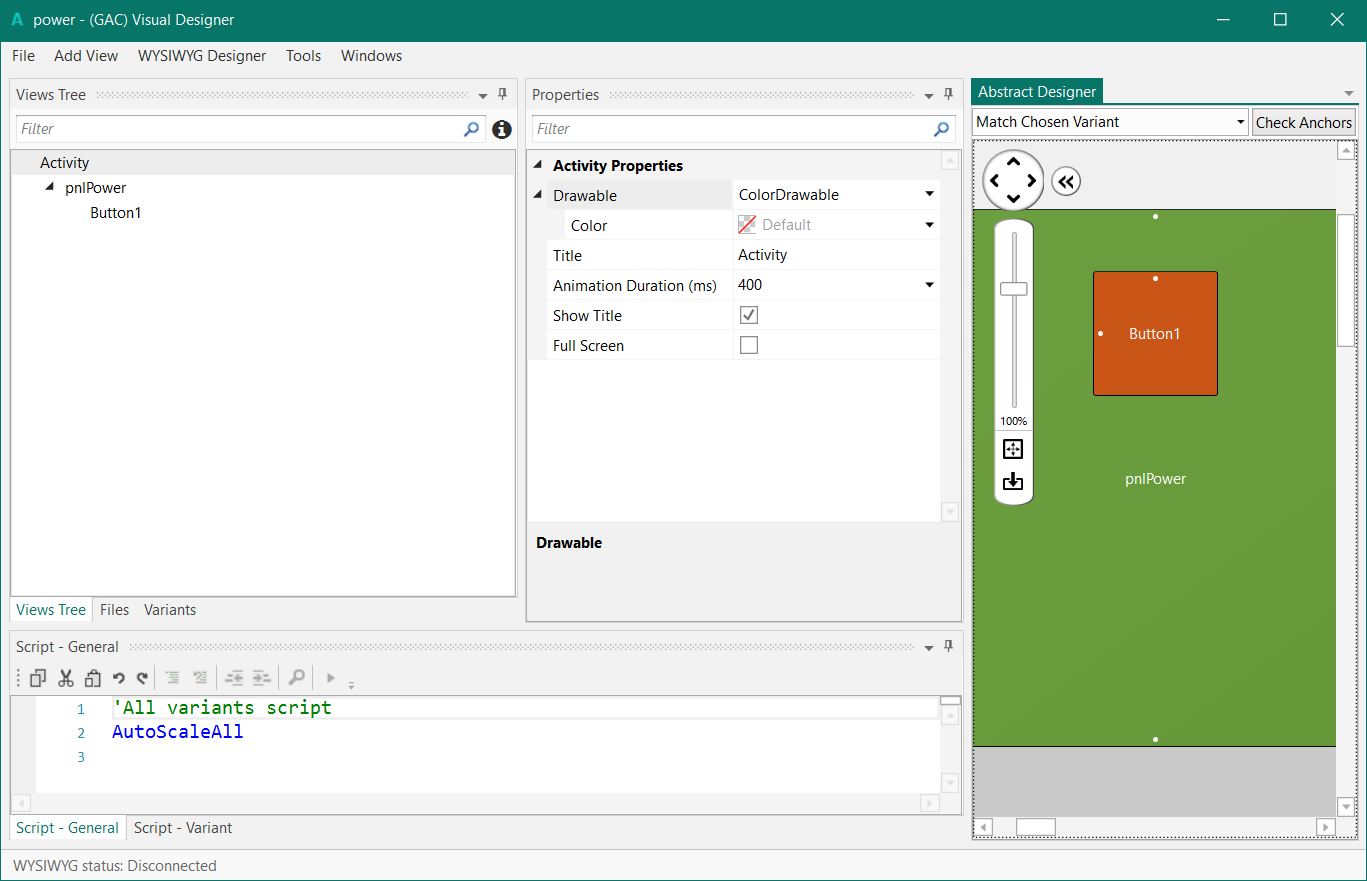Collapse the pnlPower tree node

[x=50, y=187]
